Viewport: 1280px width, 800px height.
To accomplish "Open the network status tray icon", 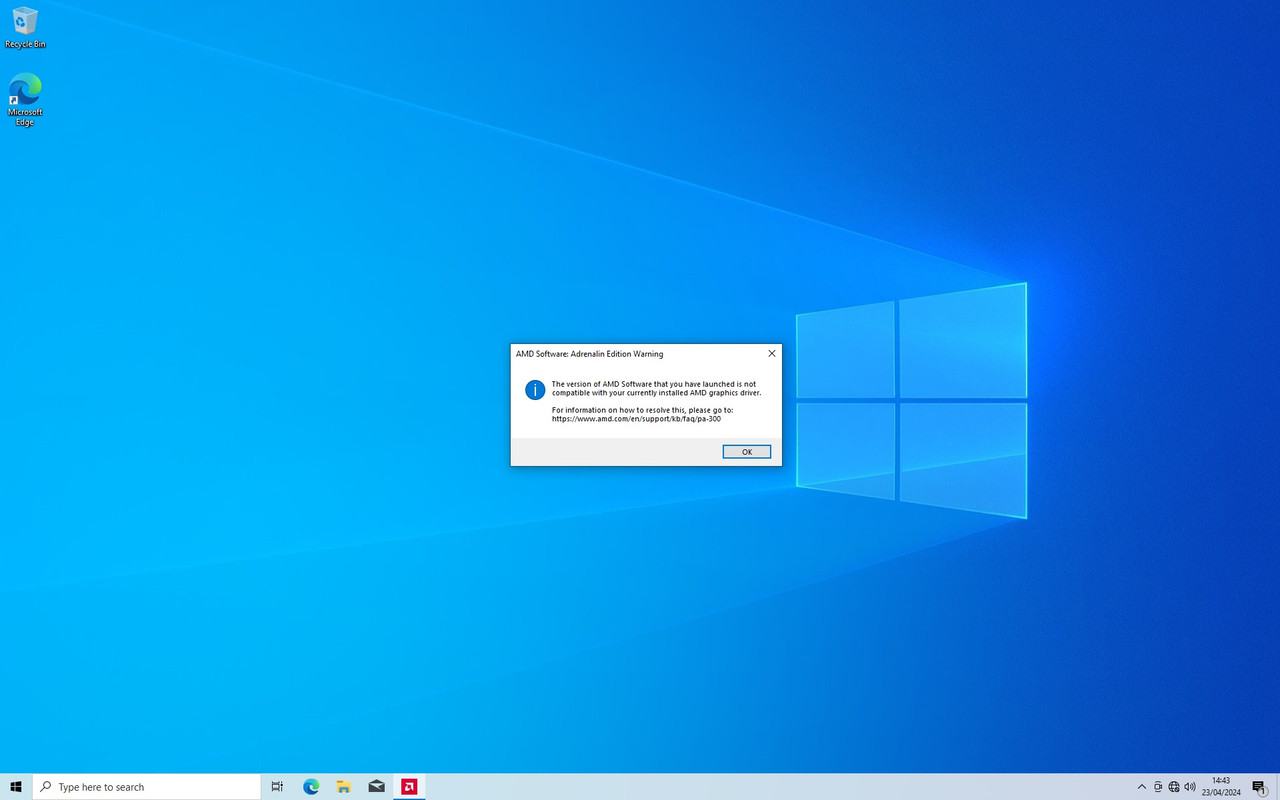I will click(1174, 787).
